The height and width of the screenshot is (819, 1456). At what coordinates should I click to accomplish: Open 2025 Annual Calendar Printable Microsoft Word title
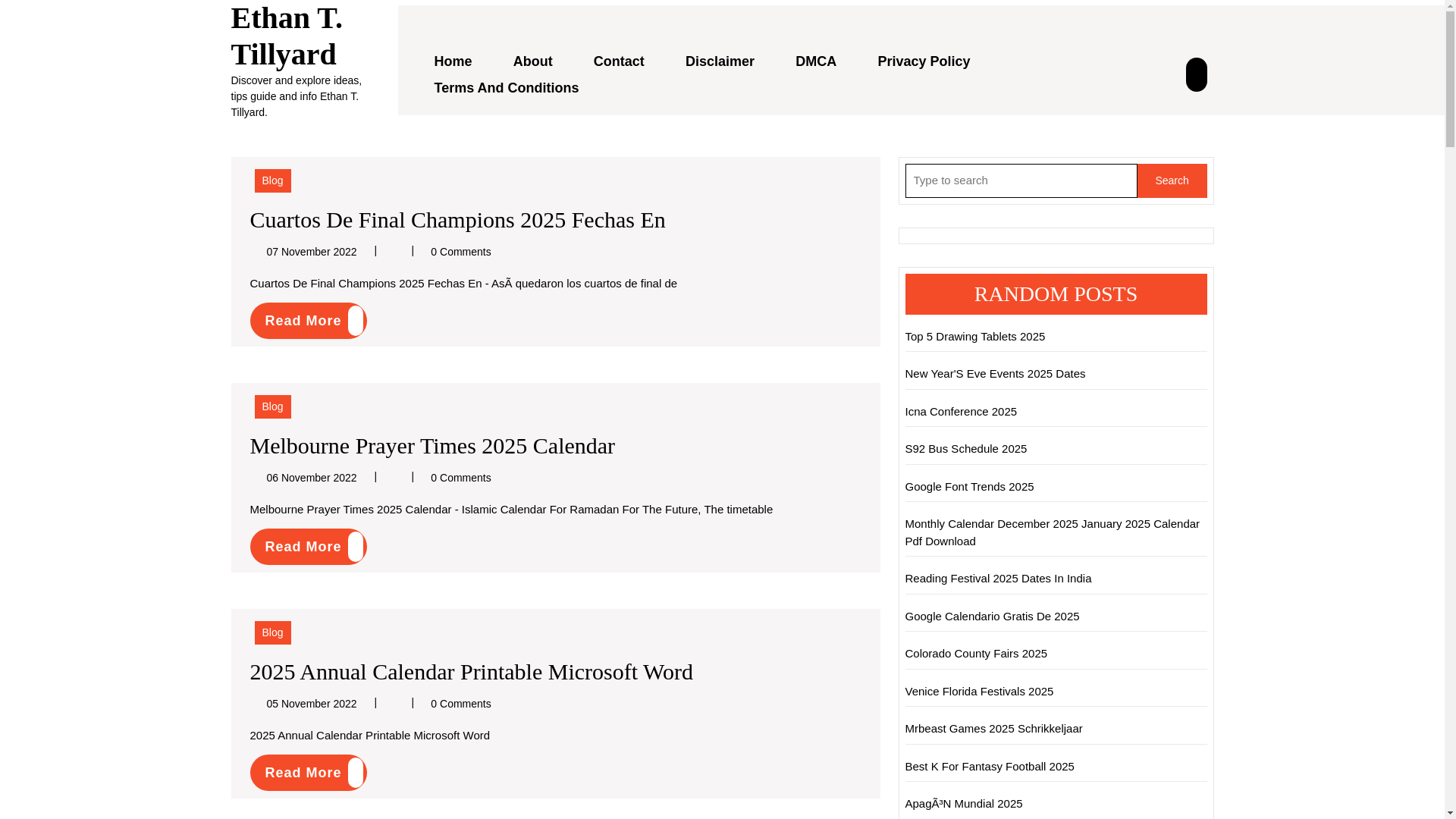click(x=471, y=672)
